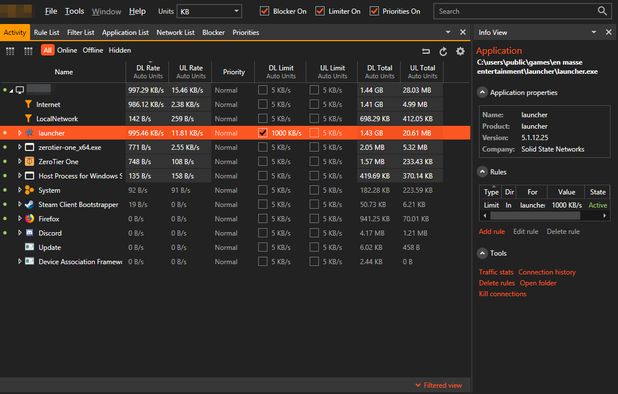The width and height of the screenshot is (618, 394).
Task: Click the ZeroTier One orange icon
Action: click(30, 161)
